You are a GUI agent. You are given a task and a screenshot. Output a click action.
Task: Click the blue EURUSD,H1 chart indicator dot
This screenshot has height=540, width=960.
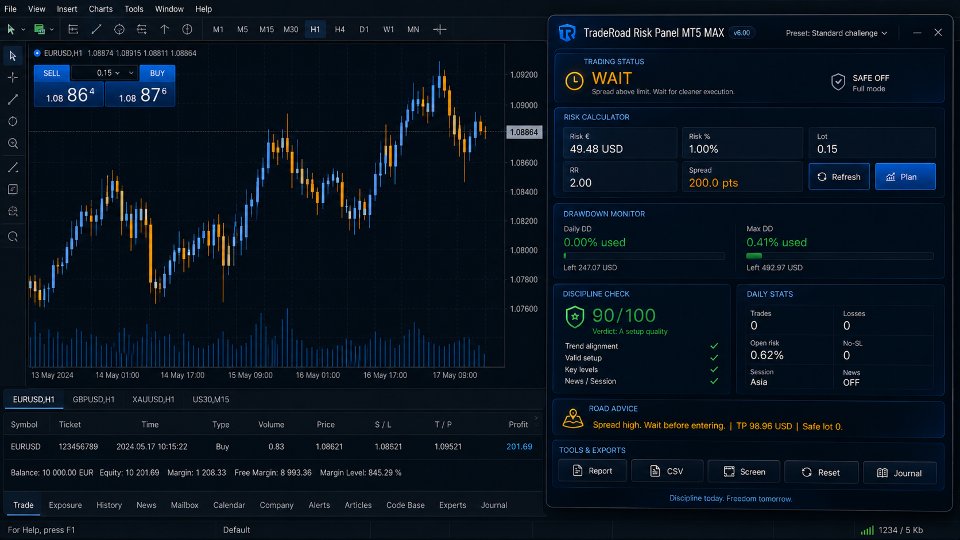(37, 53)
